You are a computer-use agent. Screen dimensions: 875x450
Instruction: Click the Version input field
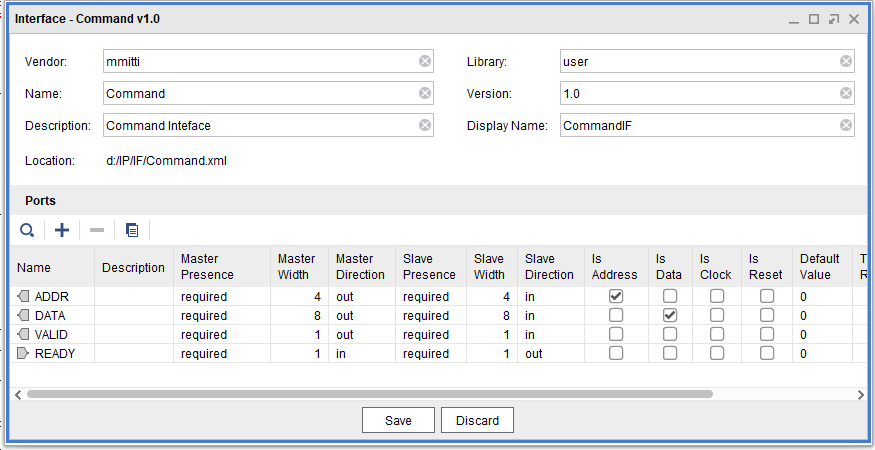(707, 93)
